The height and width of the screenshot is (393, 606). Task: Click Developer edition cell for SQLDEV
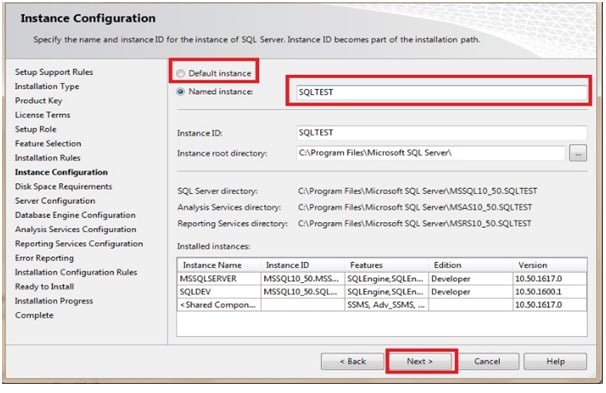471,292
